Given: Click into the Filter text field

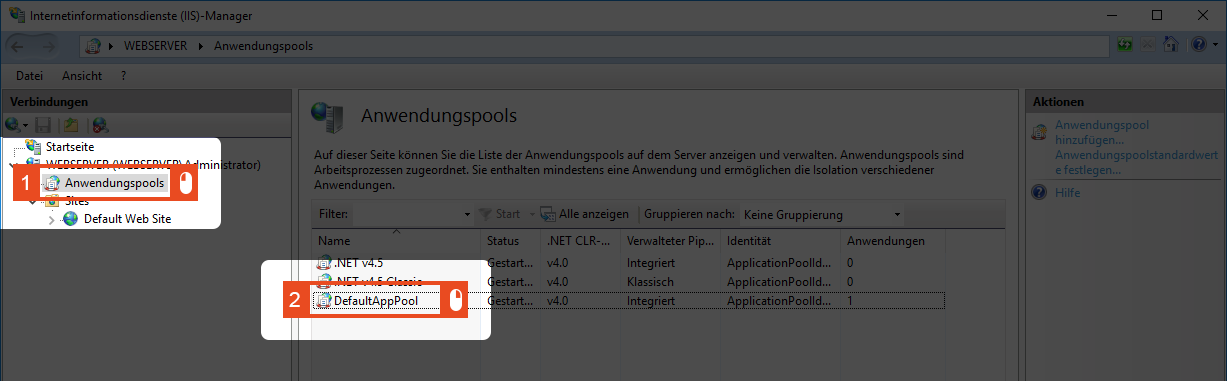Looking at the screenshot, I should (406, 214).
